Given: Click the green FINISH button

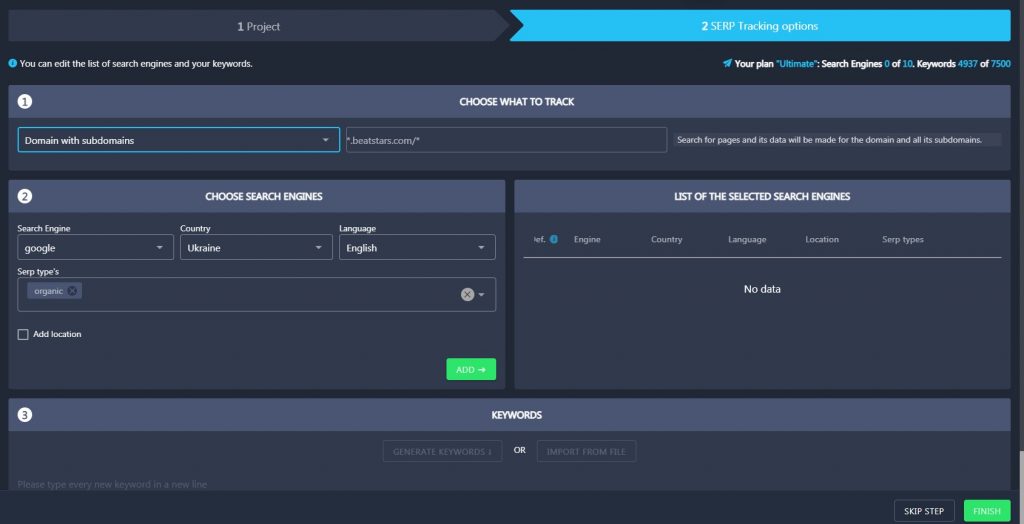Looking at the screenshot, I should click(x=987, y=511).
